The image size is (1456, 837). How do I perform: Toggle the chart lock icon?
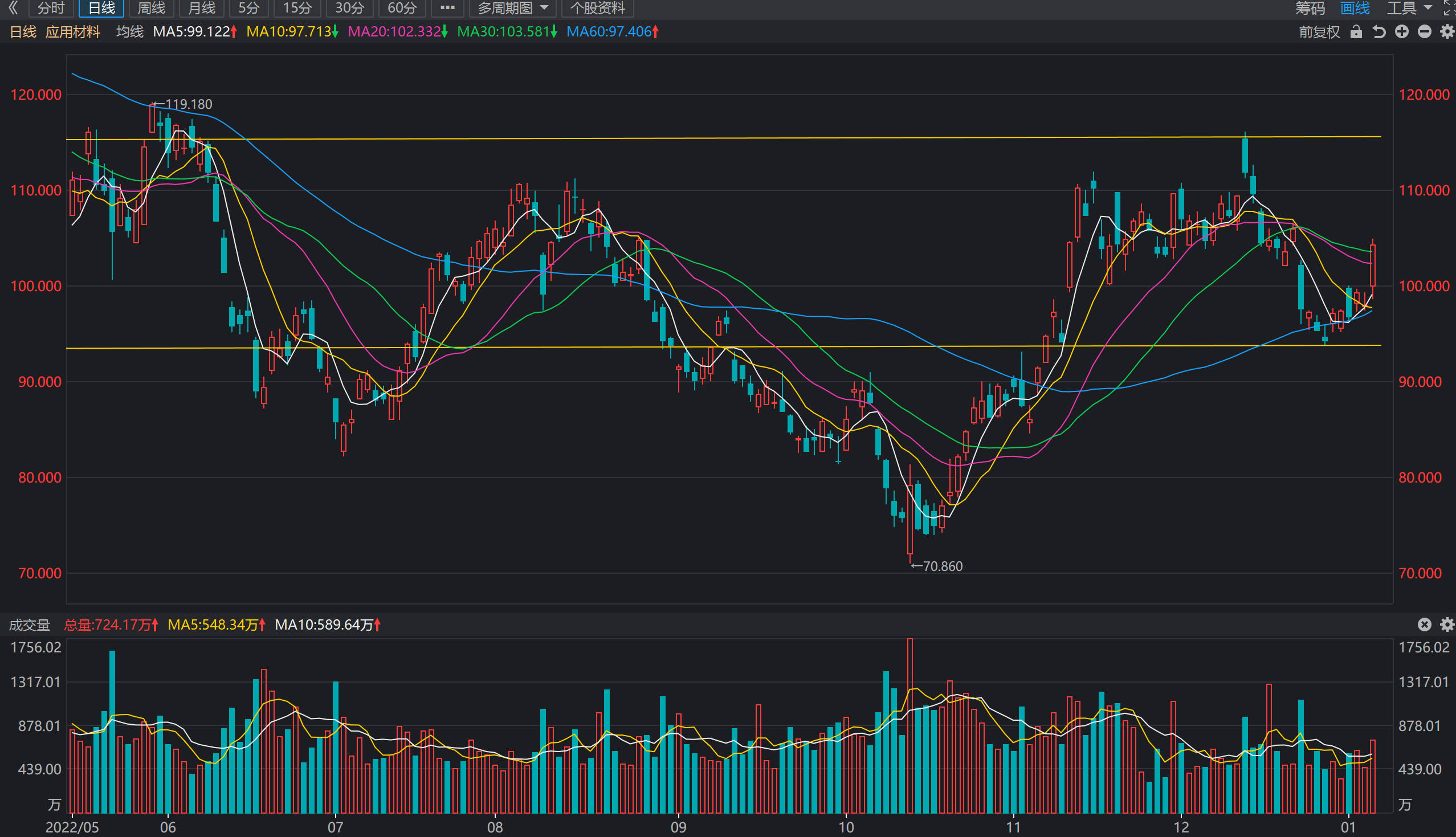(x=1356, y=31)
